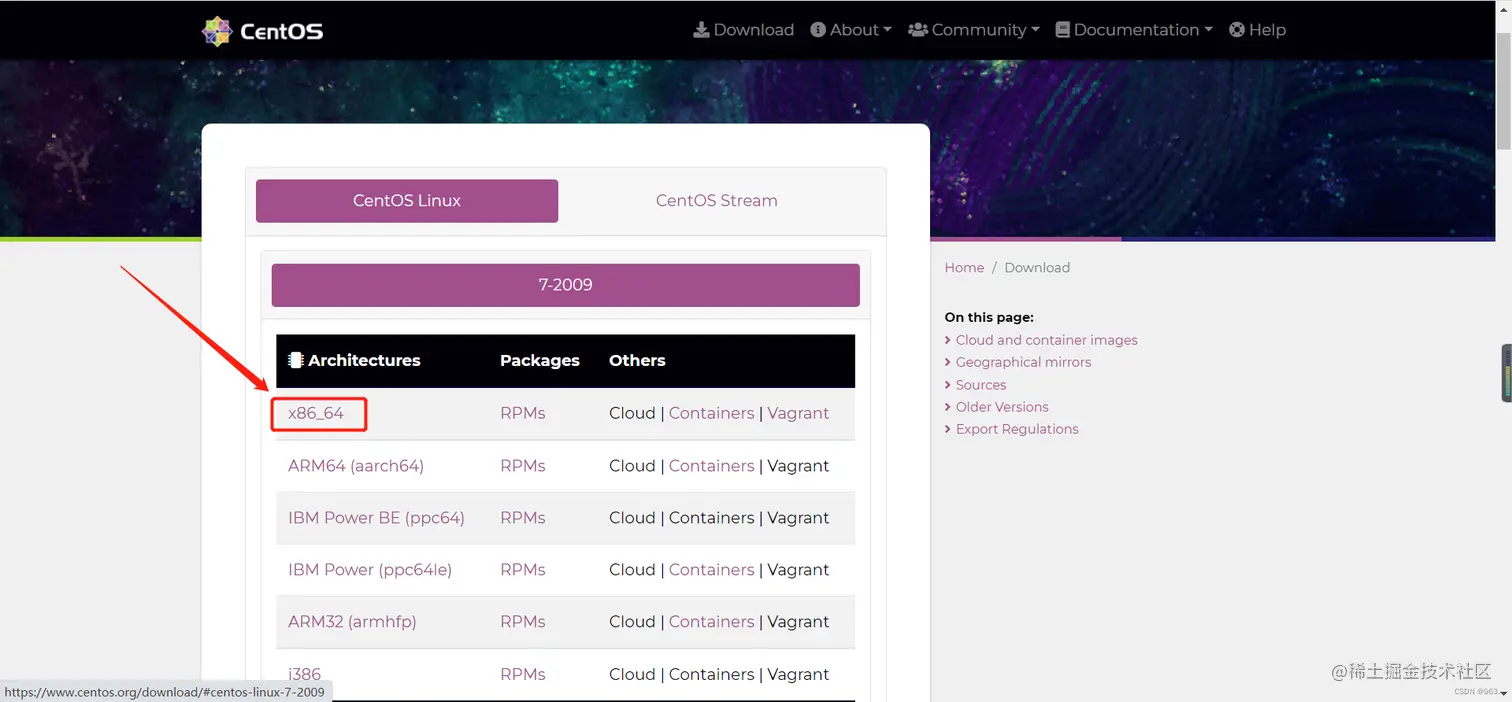This screenshot has width=1512, height=702.
Task: Click the Help lifebuoy icon
Action: (1237, 30)
